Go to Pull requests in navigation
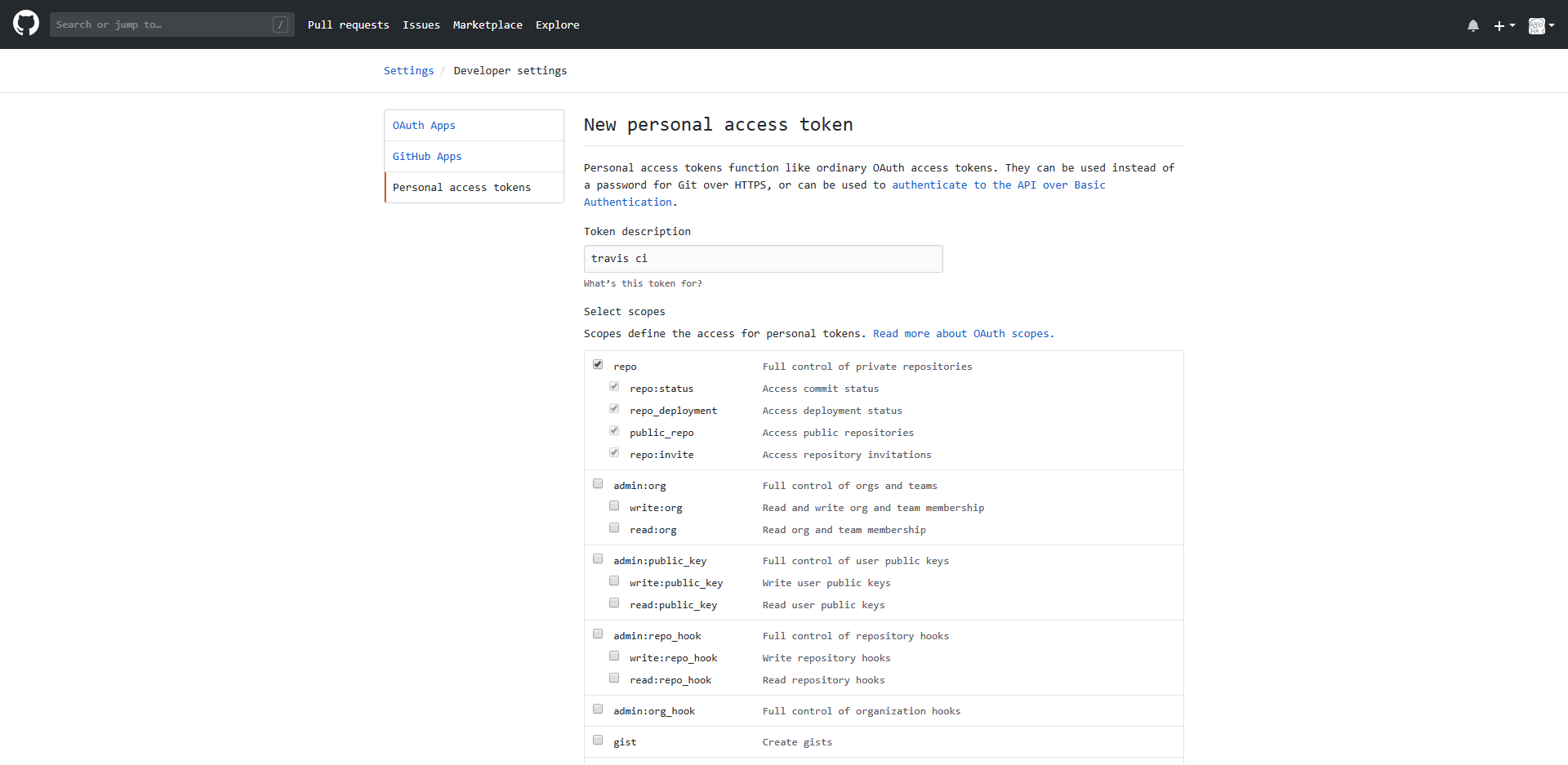This screenshot has height=765, width=1568. (x=348, y=25)
